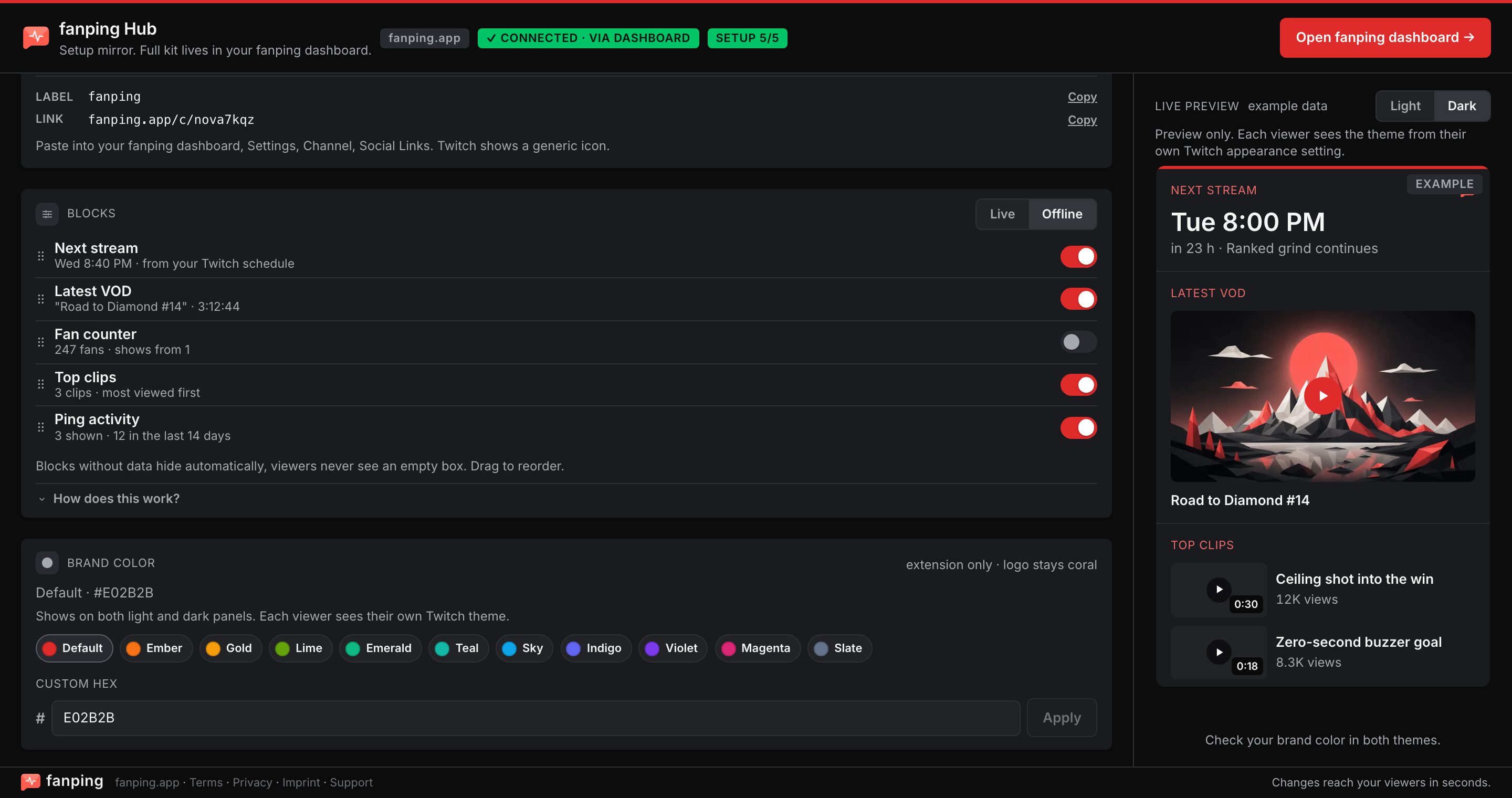
Task: Open the Privacy footer link
Action: [x=253, y=782]
